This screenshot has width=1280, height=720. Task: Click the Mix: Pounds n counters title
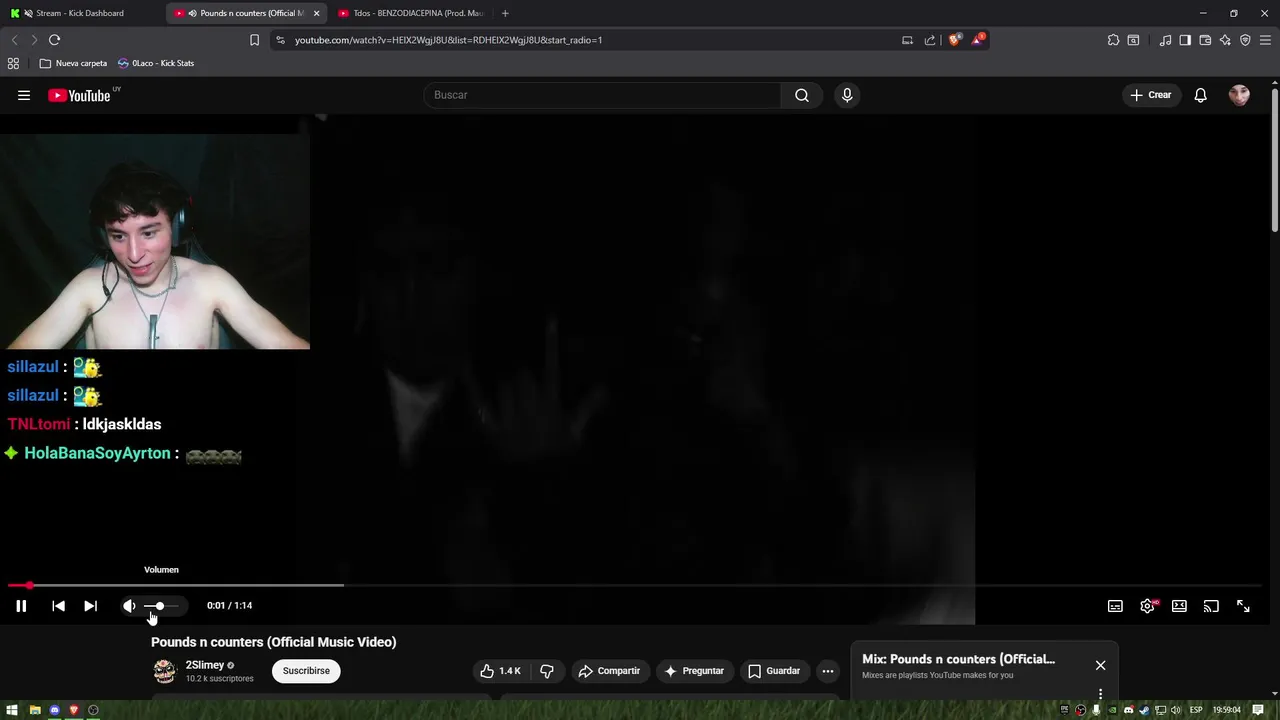coord(958,659)
